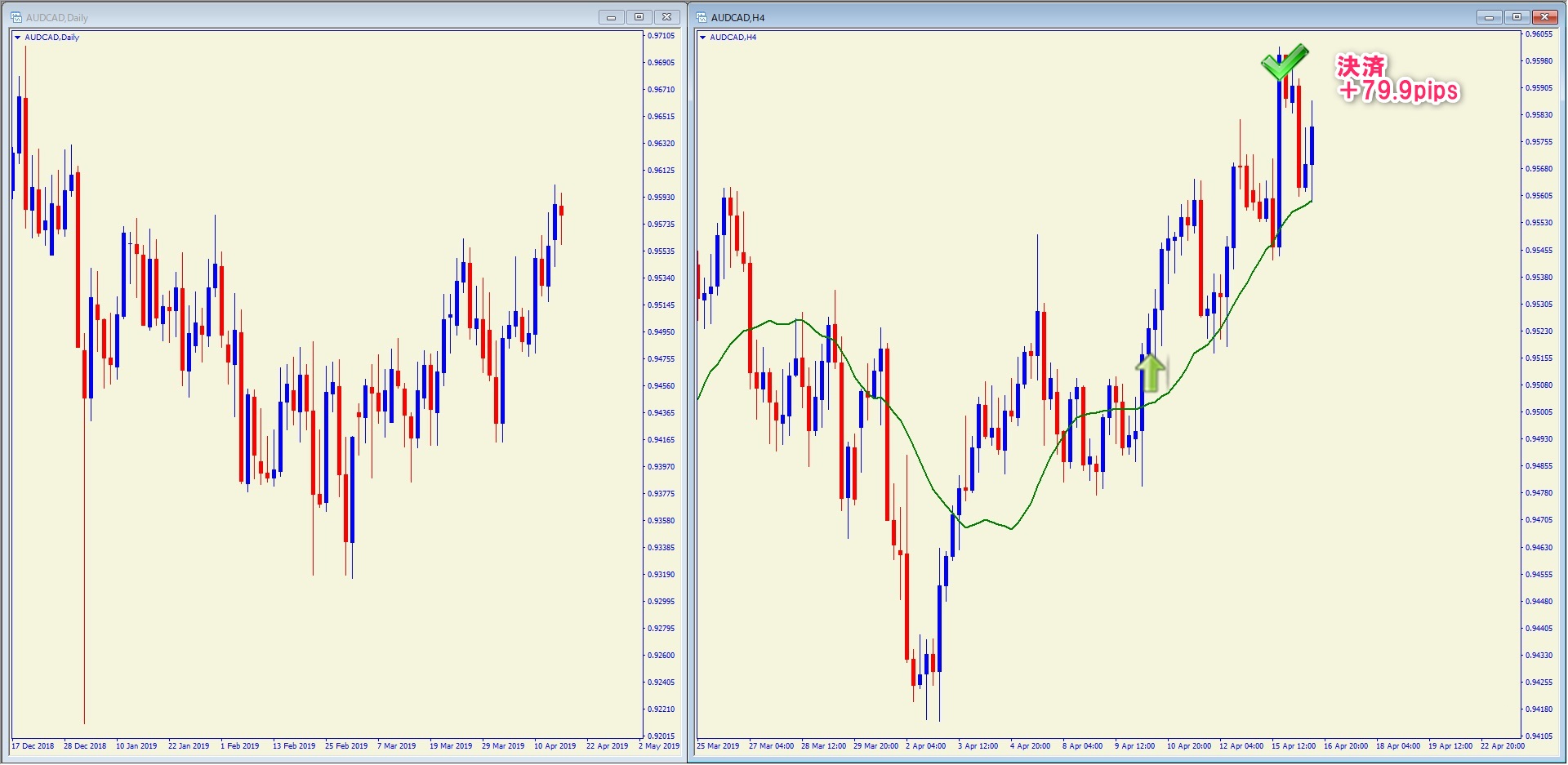The height and width of the screenshot is (765, 1568).
Task: Click the 4 Apr 20:00 time label
Action: [x=1031, y=746]
